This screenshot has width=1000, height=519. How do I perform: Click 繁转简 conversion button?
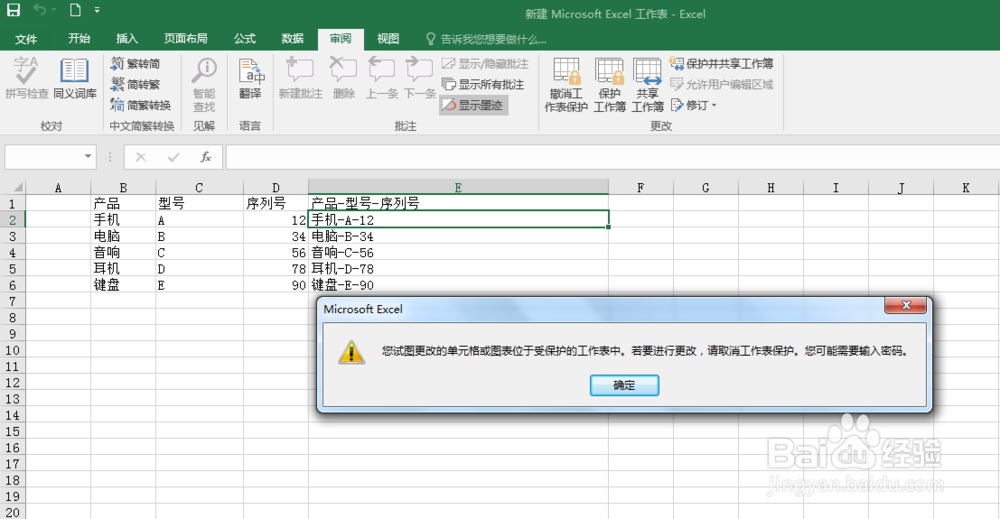135,64
